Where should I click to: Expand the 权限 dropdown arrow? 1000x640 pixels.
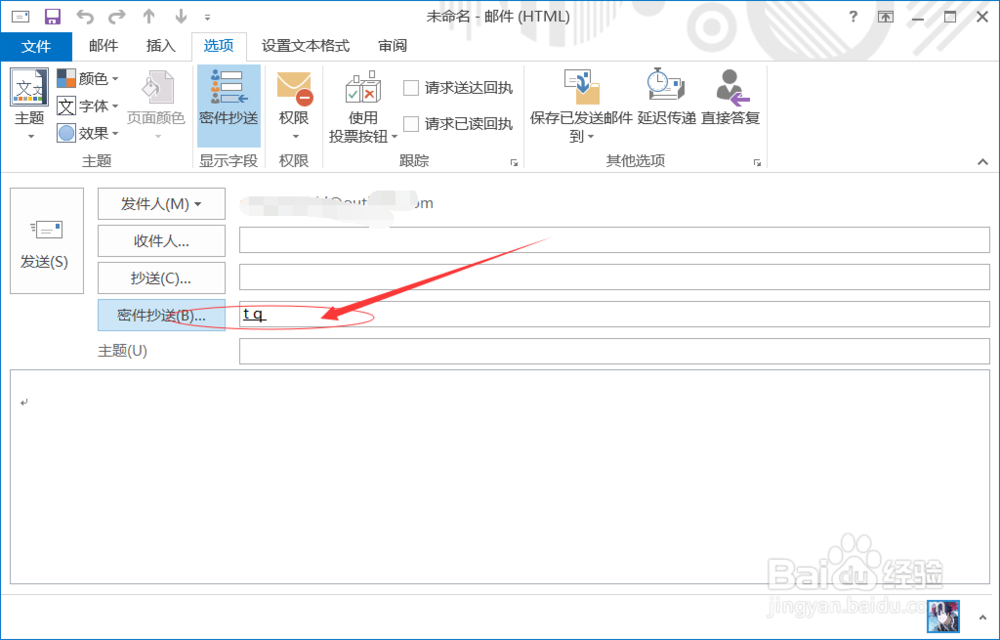point(295,136)
